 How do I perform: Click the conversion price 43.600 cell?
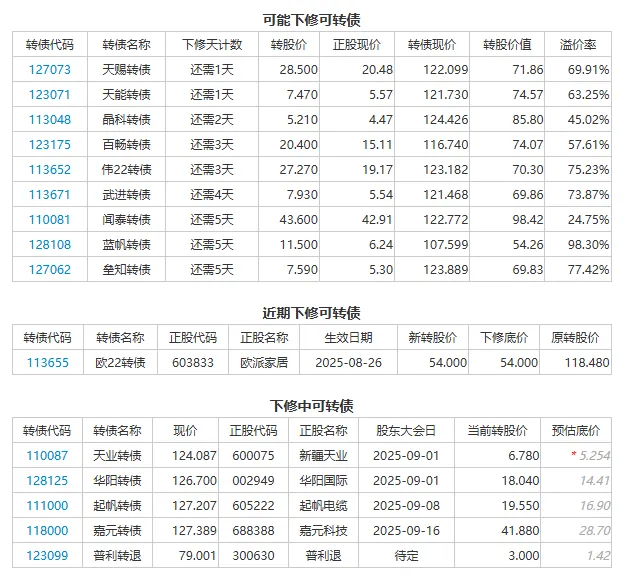tap(289, 220)
